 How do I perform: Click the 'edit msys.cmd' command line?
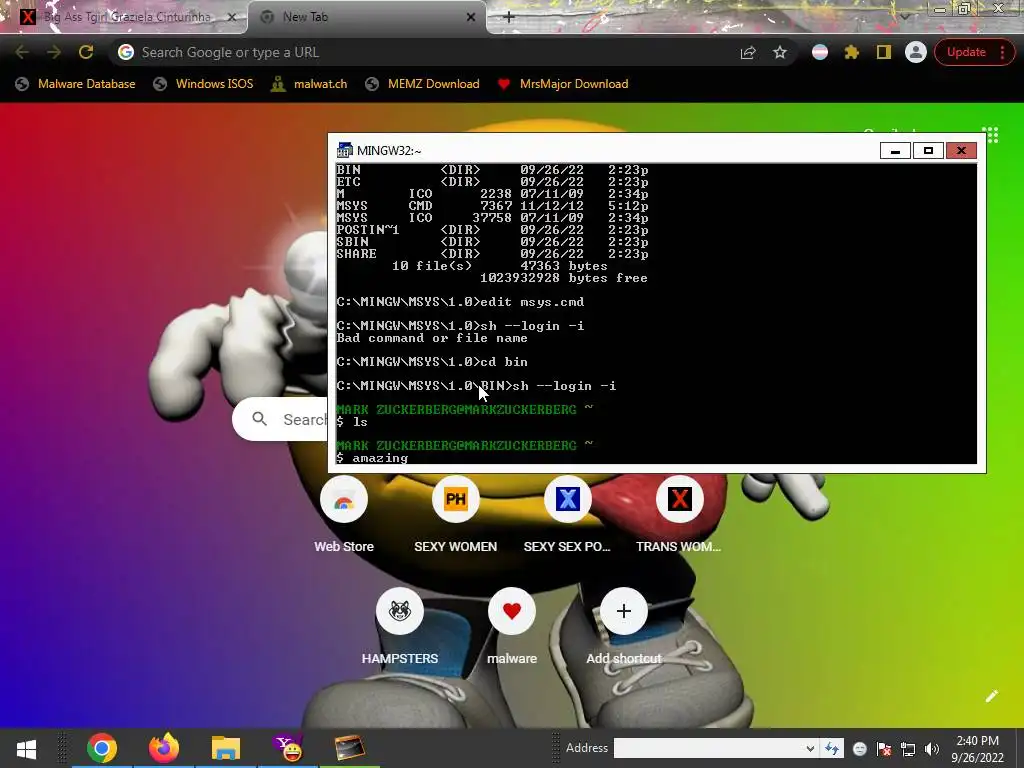532,302
